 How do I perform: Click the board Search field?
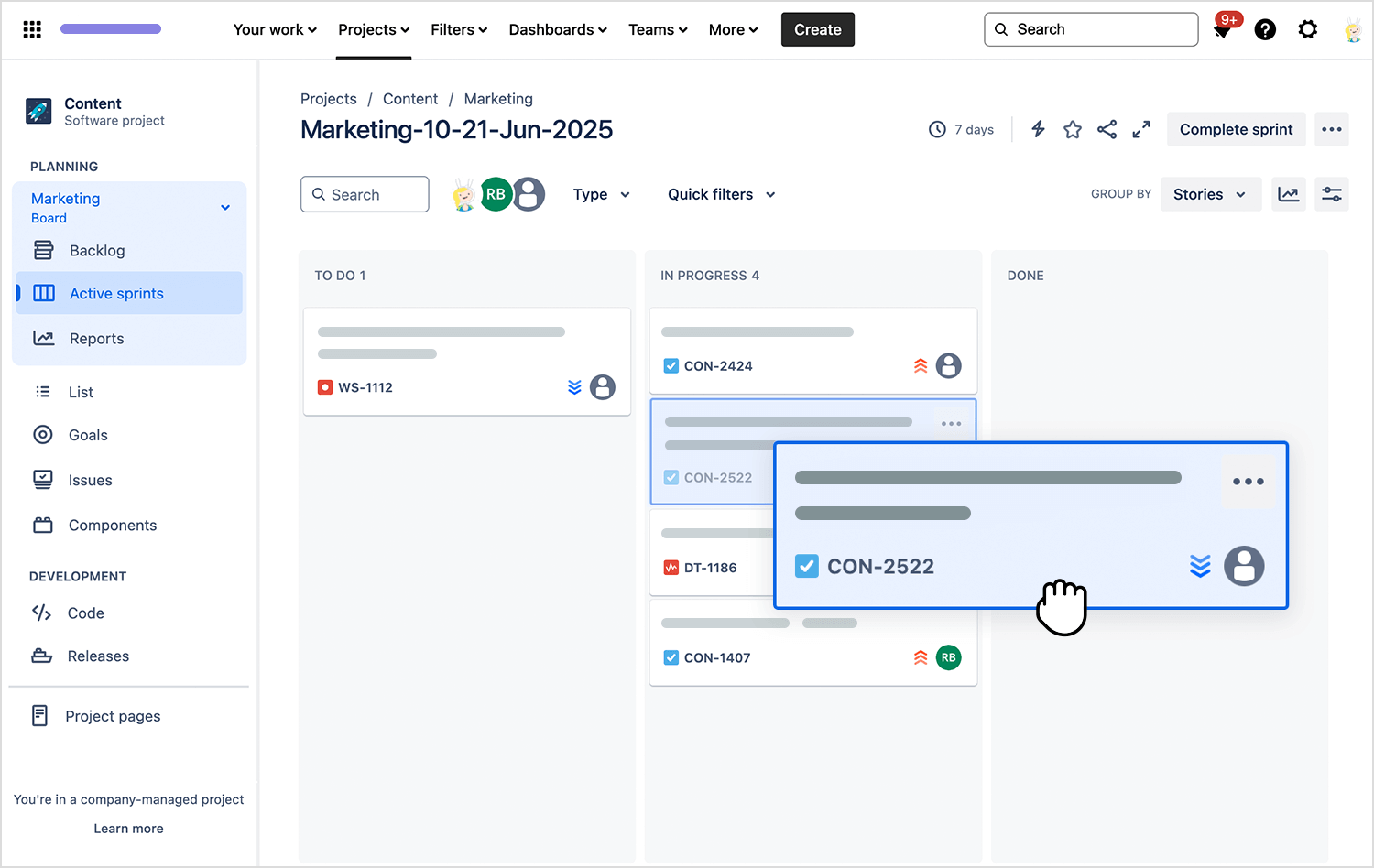click(365, 194)
